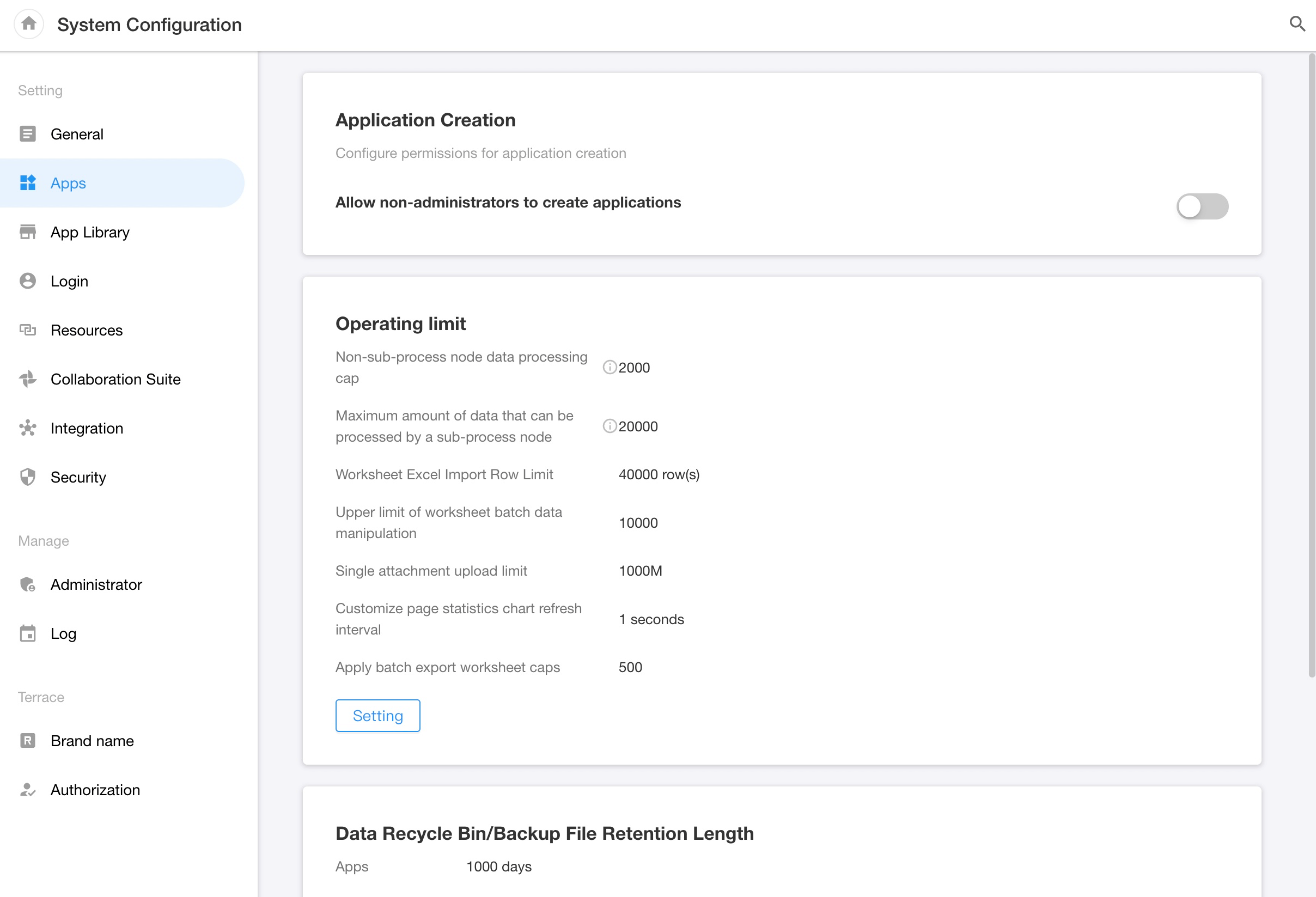Viewport: 1316px width, 897px height.
Task: Open search with the magnifier icon
Action: [1297, 24]
